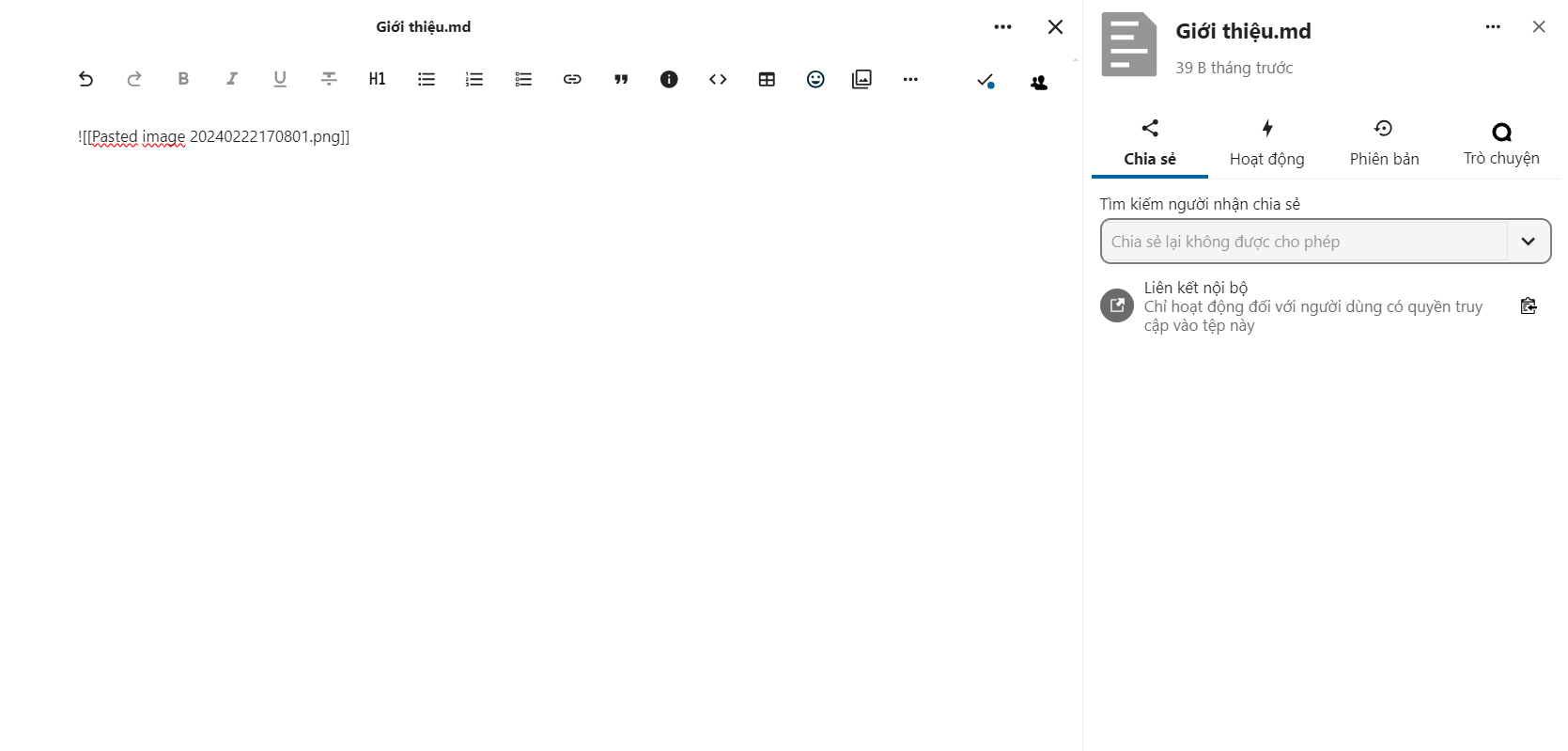Switch to the Phiên bản tab

(1384, 144)
